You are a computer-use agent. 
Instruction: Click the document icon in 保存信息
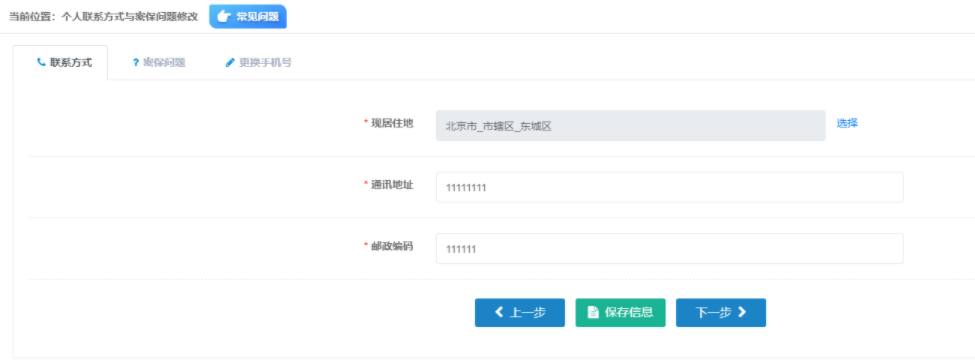pos(593,312)
